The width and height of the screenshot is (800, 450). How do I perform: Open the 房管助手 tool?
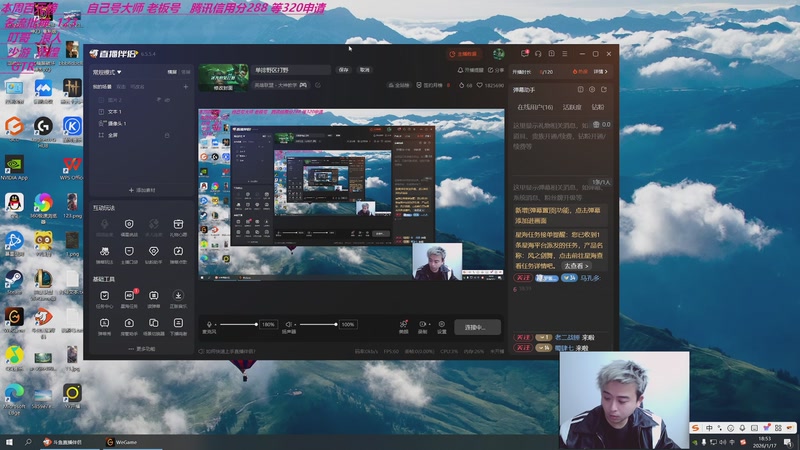coord(129,327)
